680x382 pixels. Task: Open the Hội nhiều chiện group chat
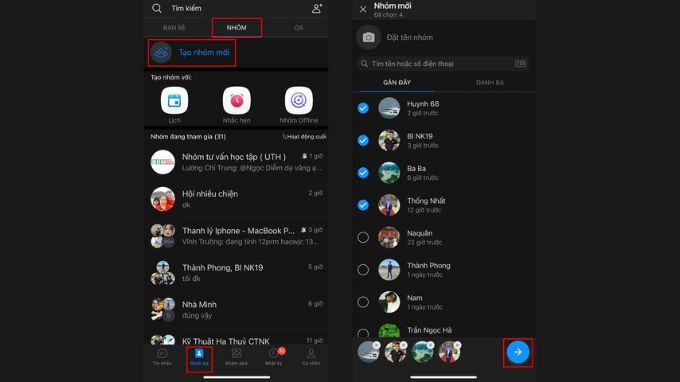(x=236, y=199)
